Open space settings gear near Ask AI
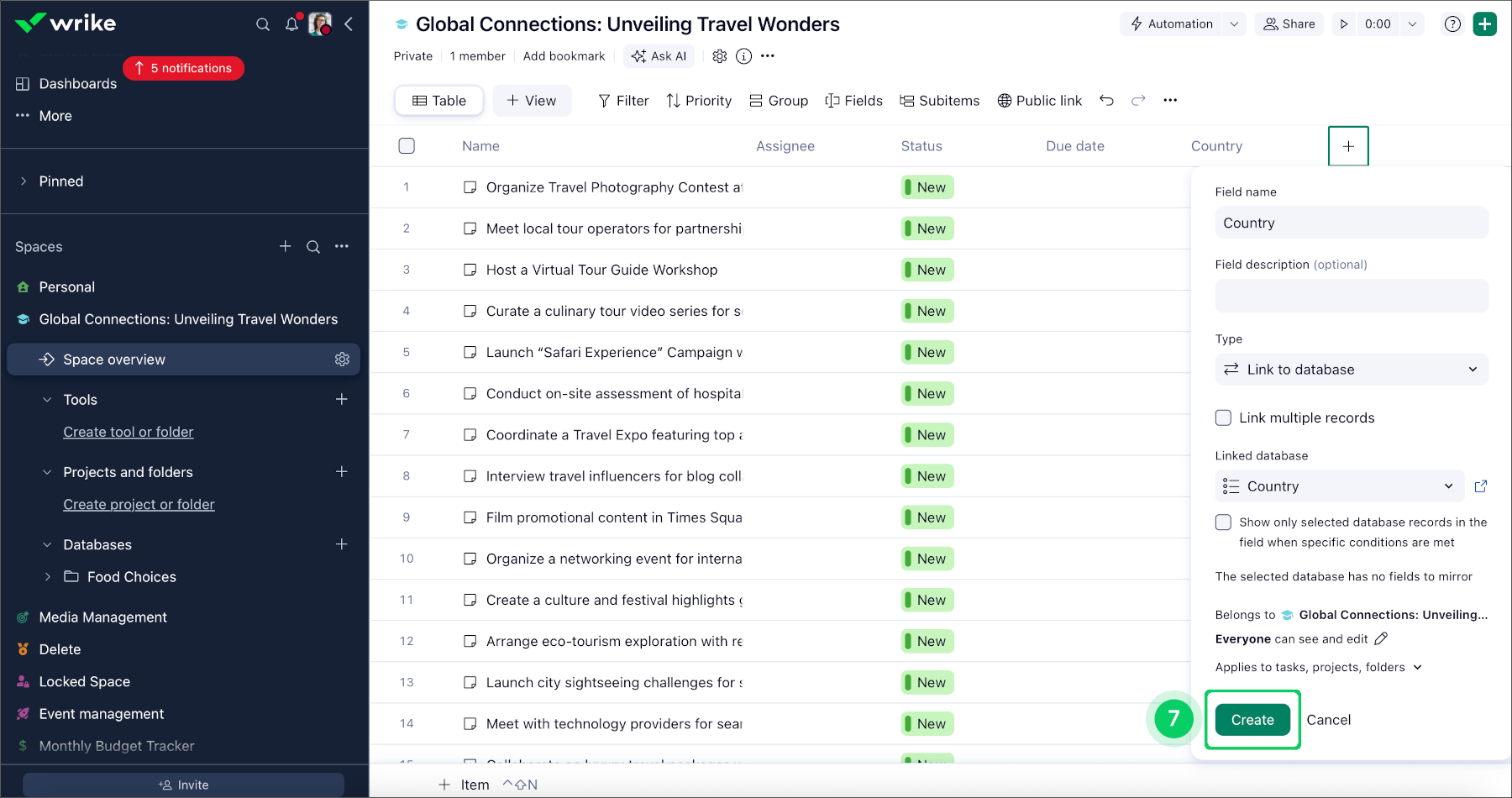The height and width of the screenshot is (798, 1512). 719,56
